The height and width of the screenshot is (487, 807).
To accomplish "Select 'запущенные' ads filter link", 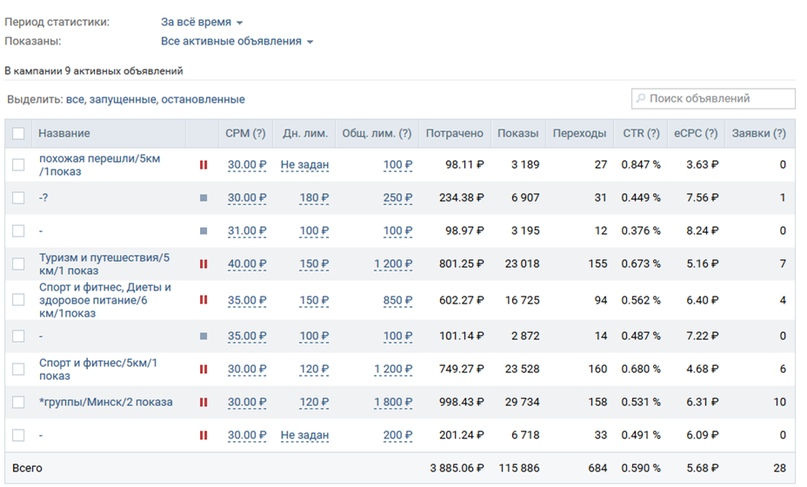I will [x=121, y=100].
